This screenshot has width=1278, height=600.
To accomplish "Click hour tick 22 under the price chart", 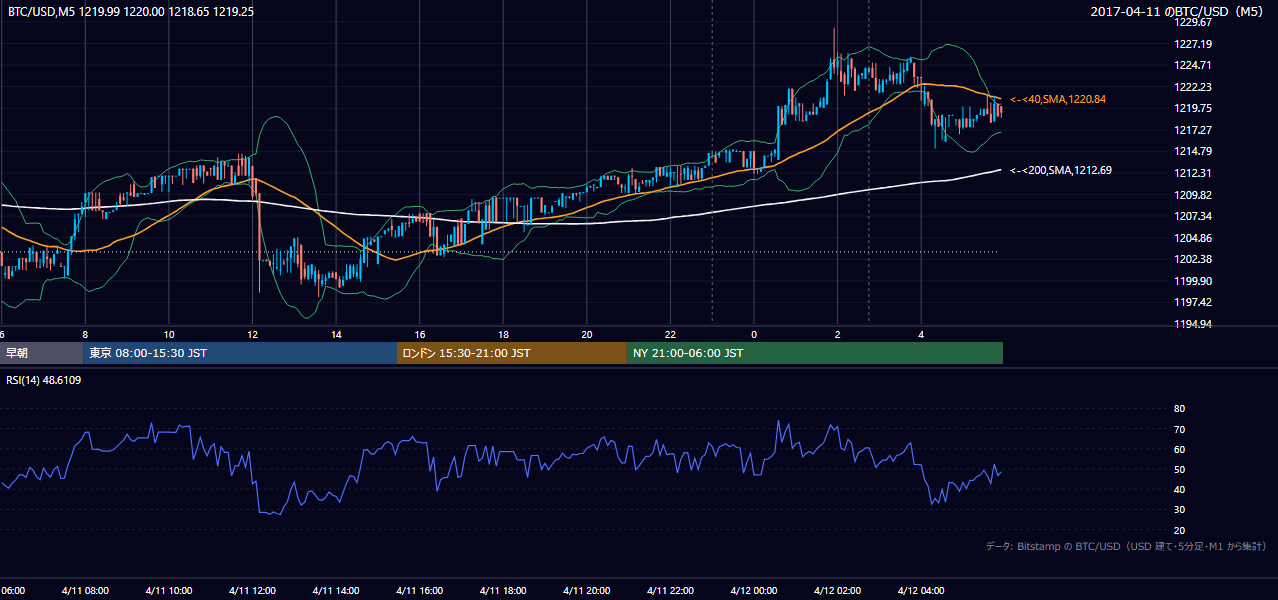I will click(670, 334).
